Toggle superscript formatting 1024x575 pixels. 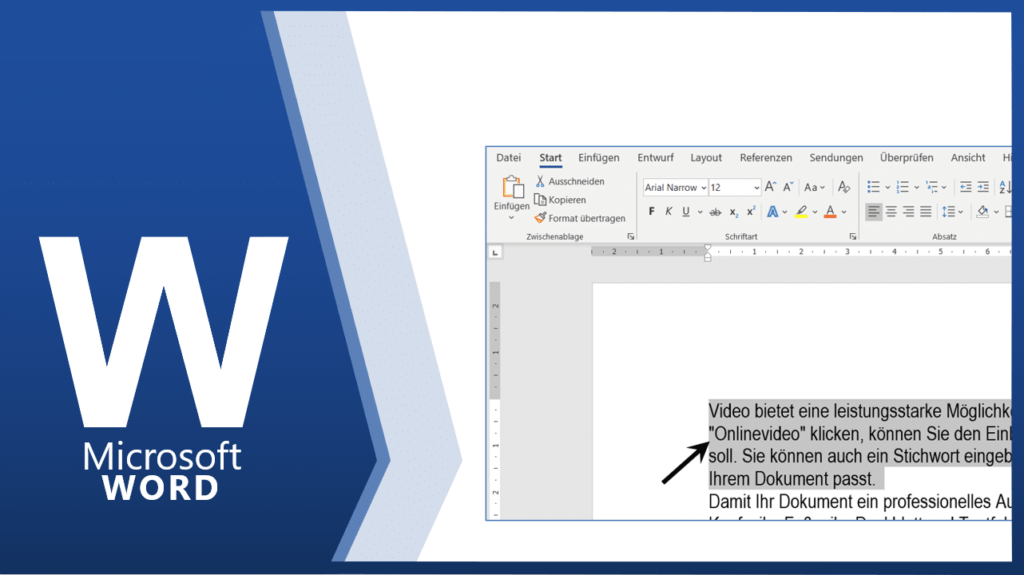751,211
